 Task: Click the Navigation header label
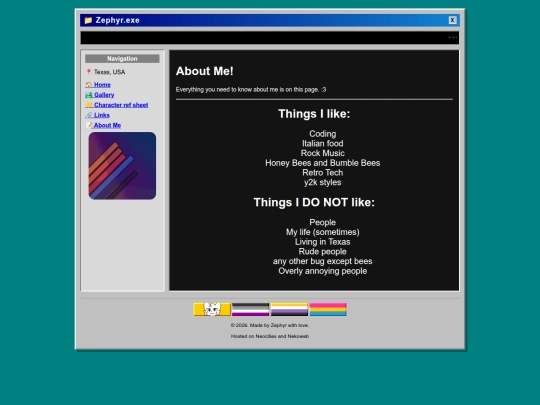[122, 59]
